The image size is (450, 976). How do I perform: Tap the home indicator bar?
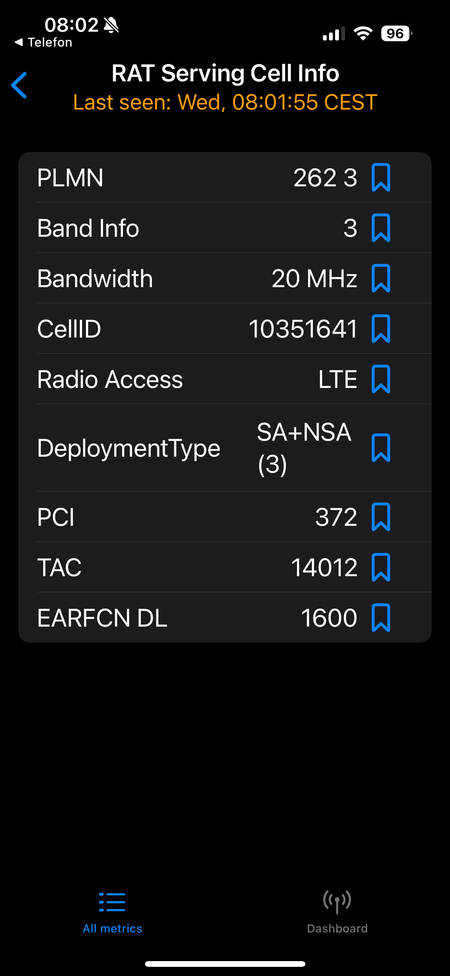click(x=225, y=964)
